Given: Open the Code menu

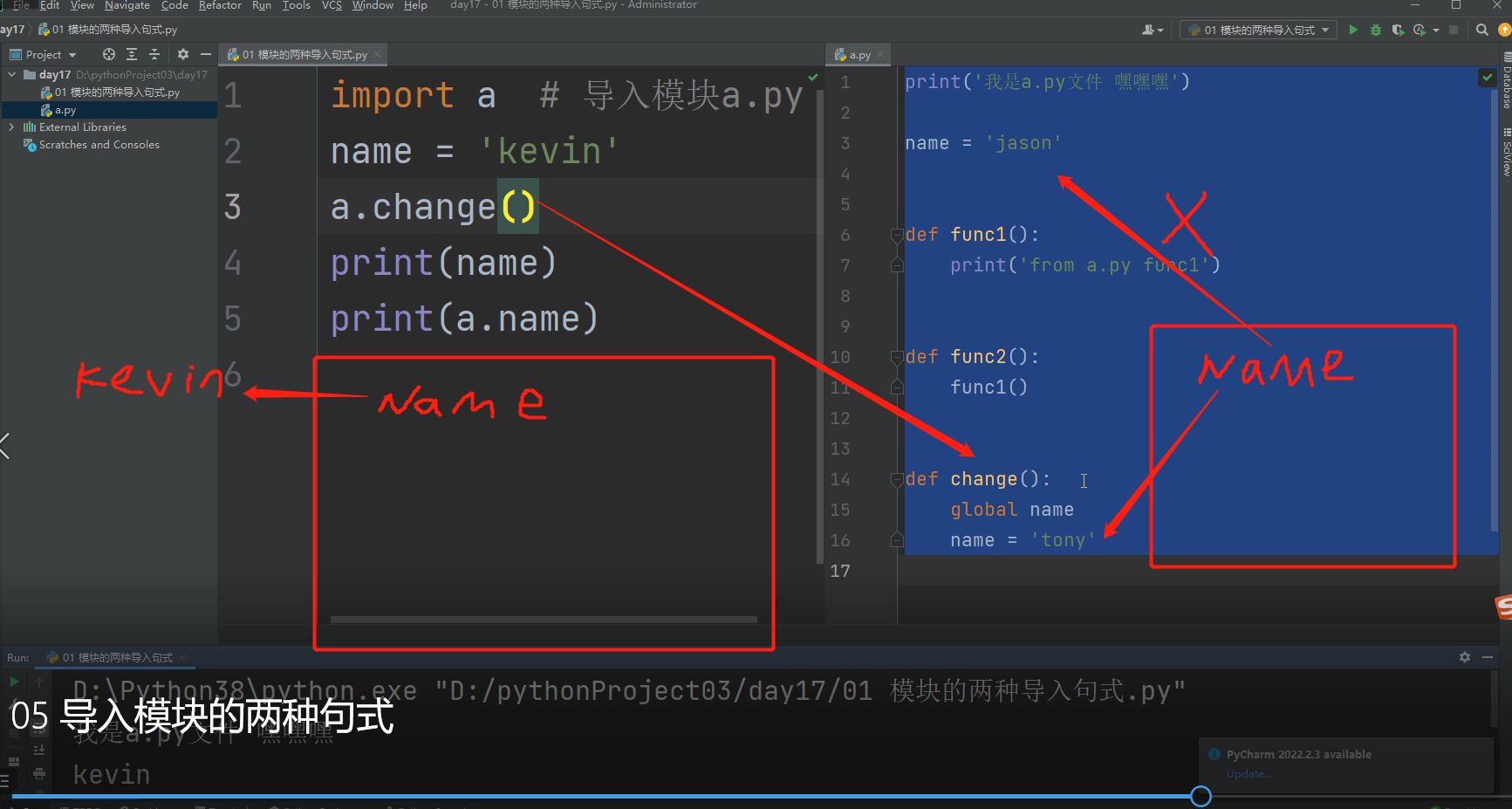Looking at the screenshot, I should point(174,5).
